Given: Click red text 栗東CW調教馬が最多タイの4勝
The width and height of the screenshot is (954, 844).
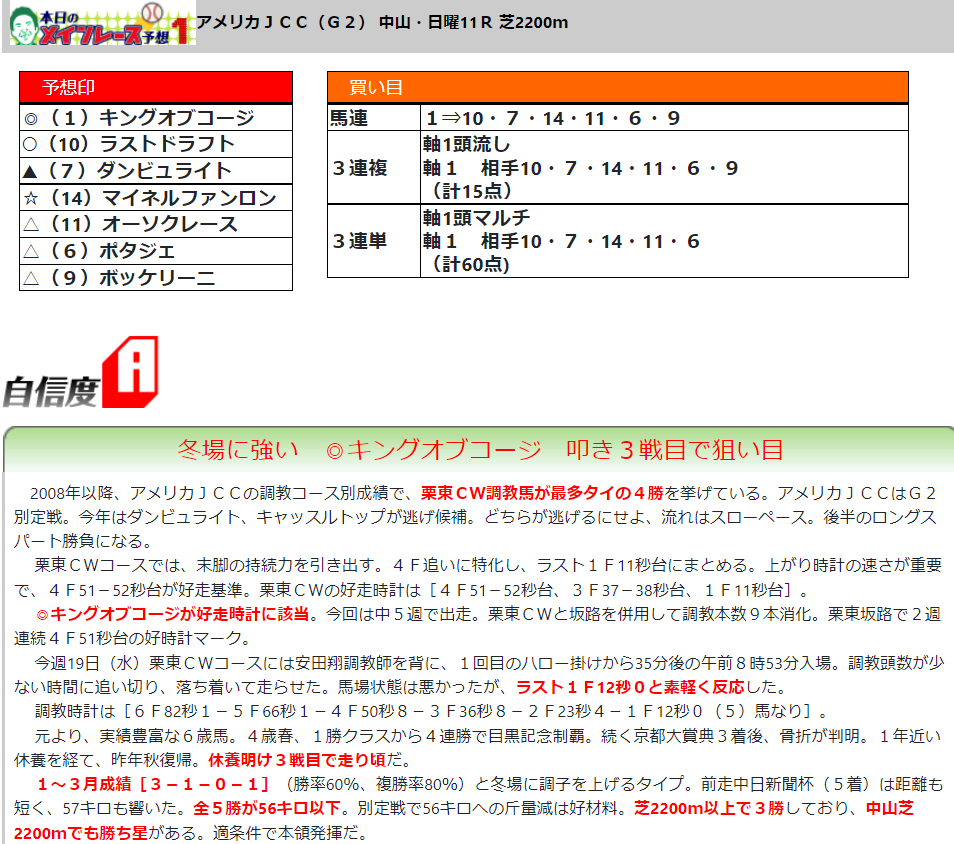Looking at the screenshot, I should (x=542, y=493).
